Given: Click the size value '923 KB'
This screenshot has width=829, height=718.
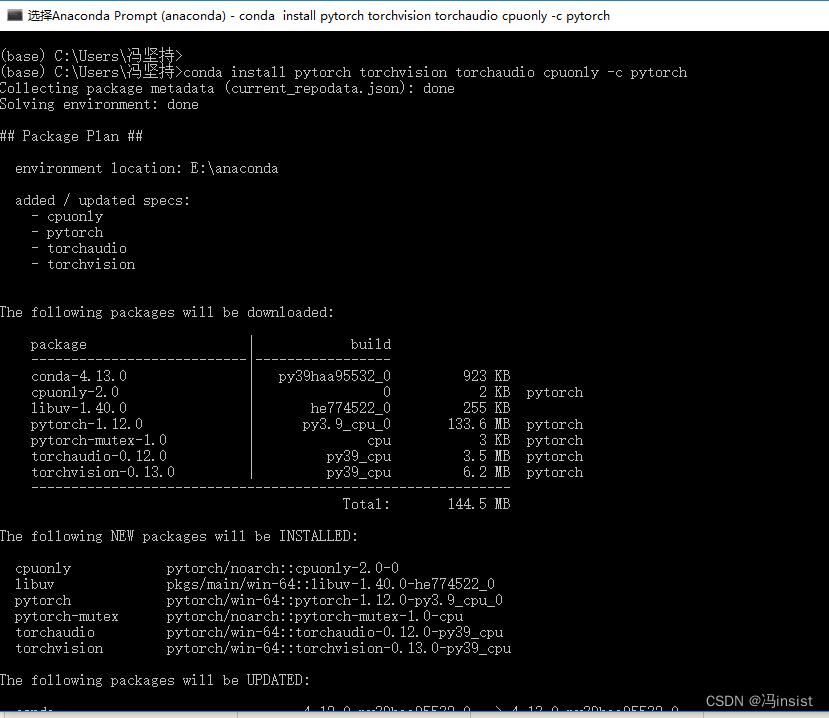Looking at the screenshot, I should click(486, 376).
